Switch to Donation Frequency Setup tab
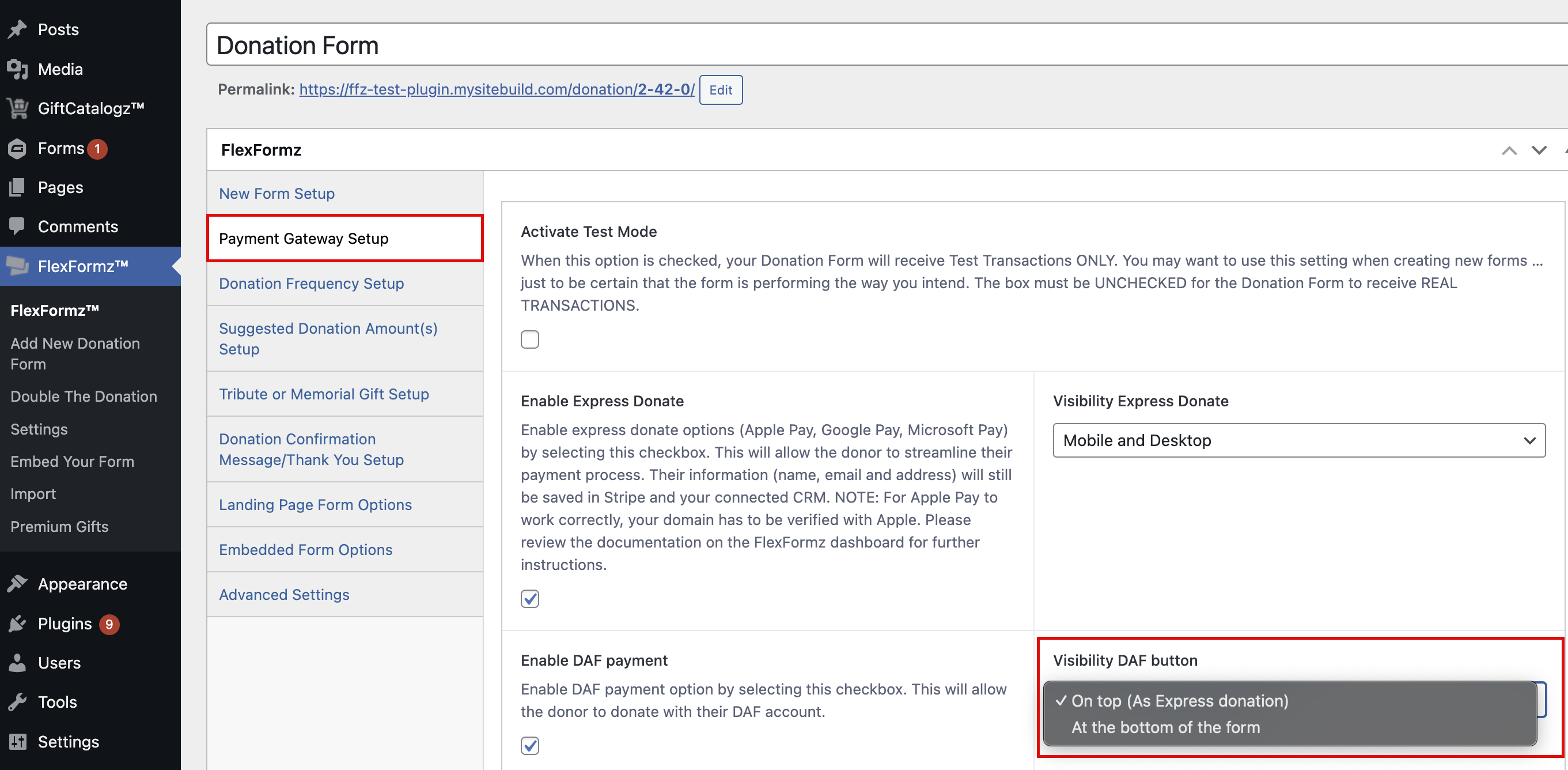The image size is (1568, 770). [x=311, y=283]
